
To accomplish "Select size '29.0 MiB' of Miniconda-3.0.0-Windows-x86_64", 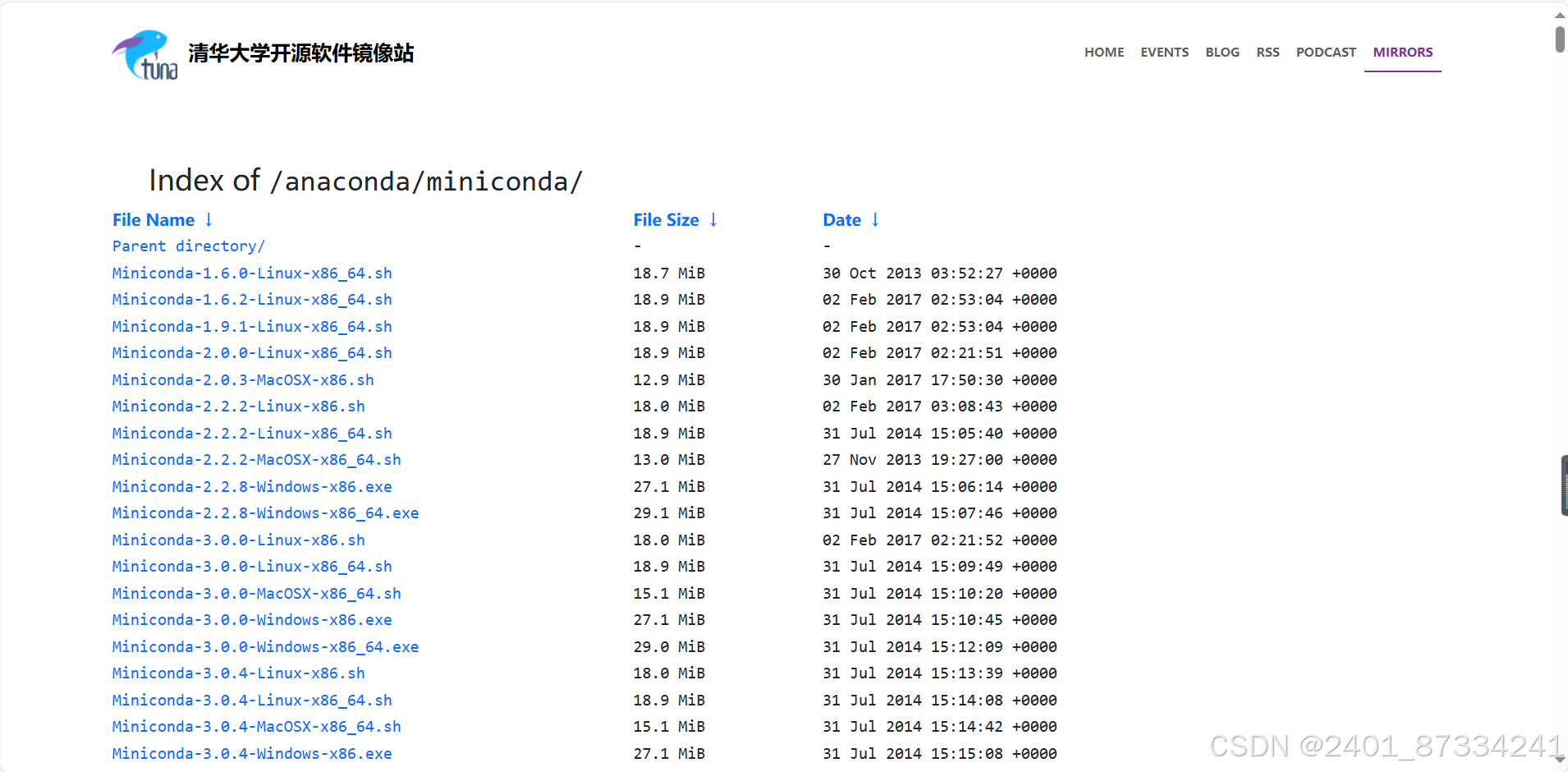I will click(x=669, y=646).
